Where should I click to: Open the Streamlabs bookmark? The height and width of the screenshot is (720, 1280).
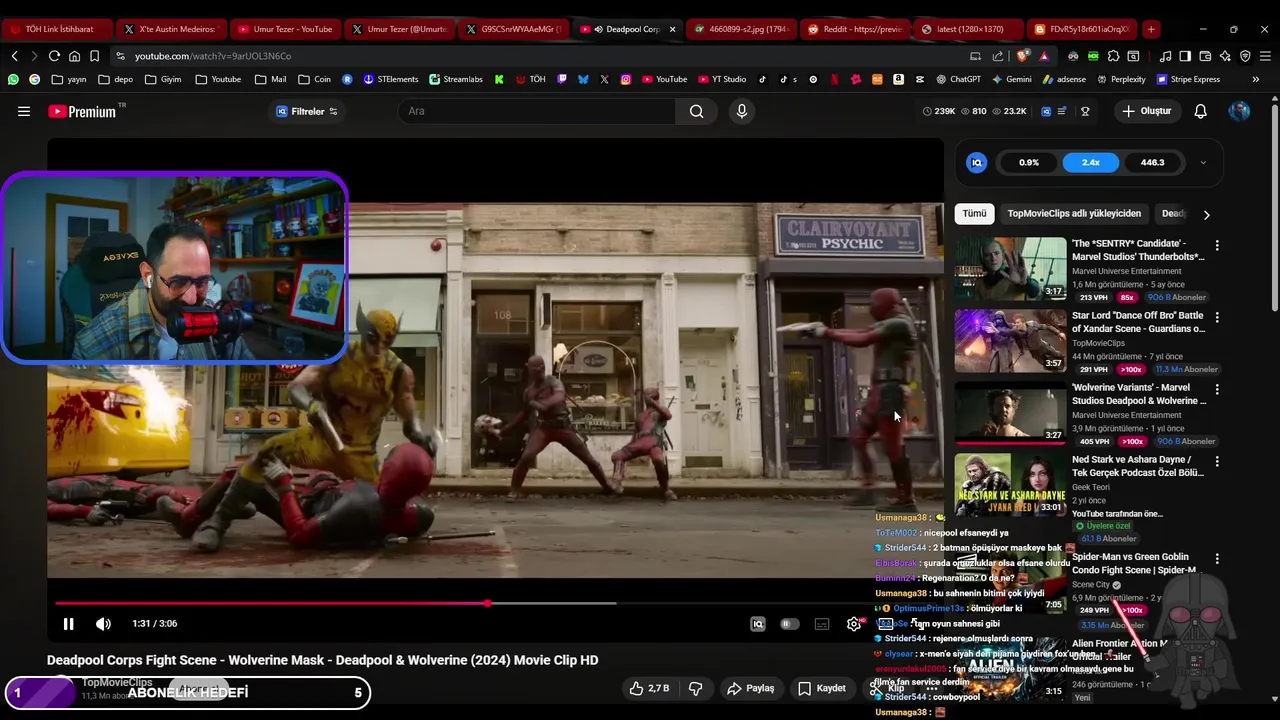click(x=456, y=79)
